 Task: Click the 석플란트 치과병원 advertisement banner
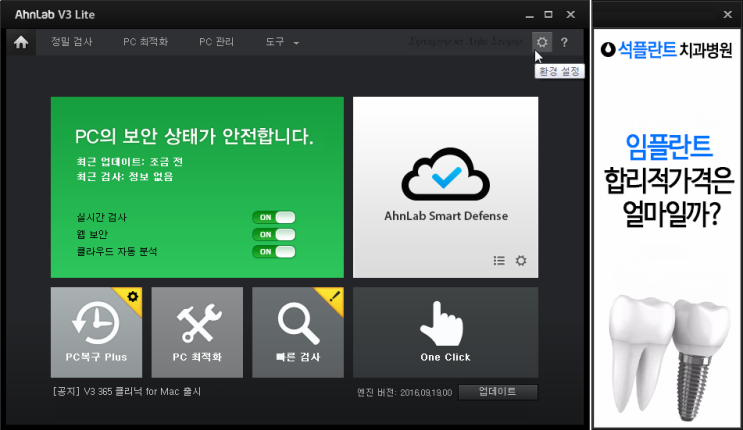(667, 228)
